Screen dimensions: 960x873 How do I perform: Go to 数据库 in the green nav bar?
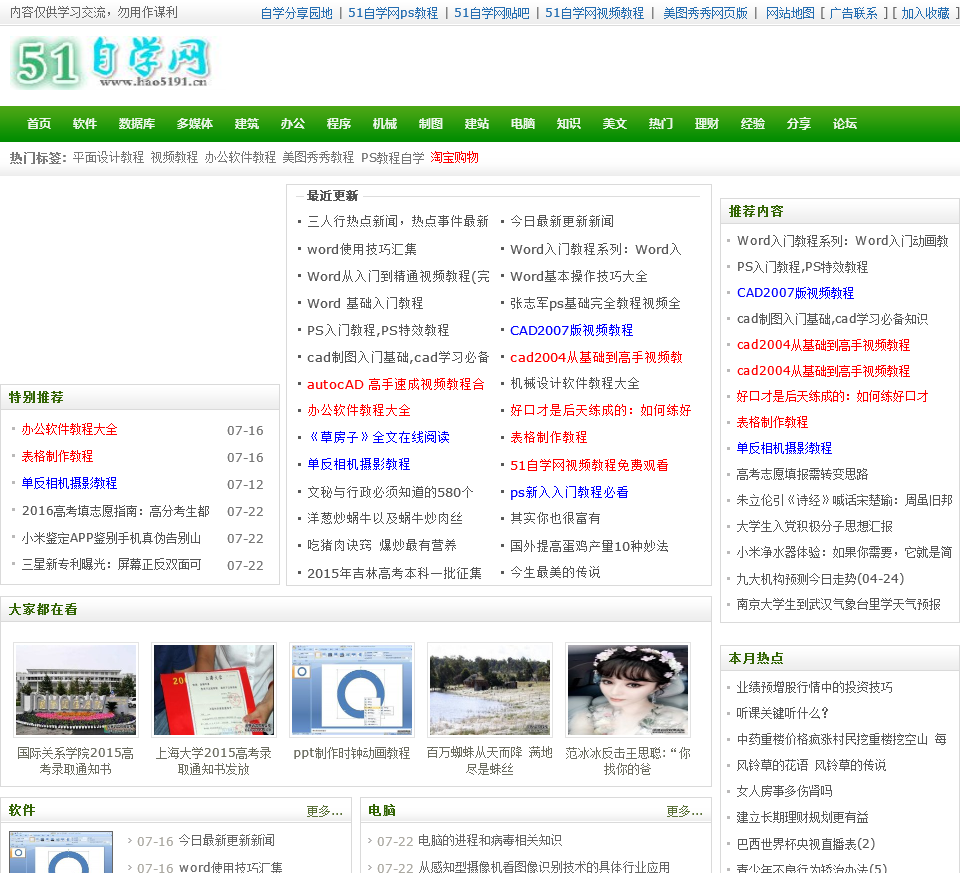coord(137,124)
